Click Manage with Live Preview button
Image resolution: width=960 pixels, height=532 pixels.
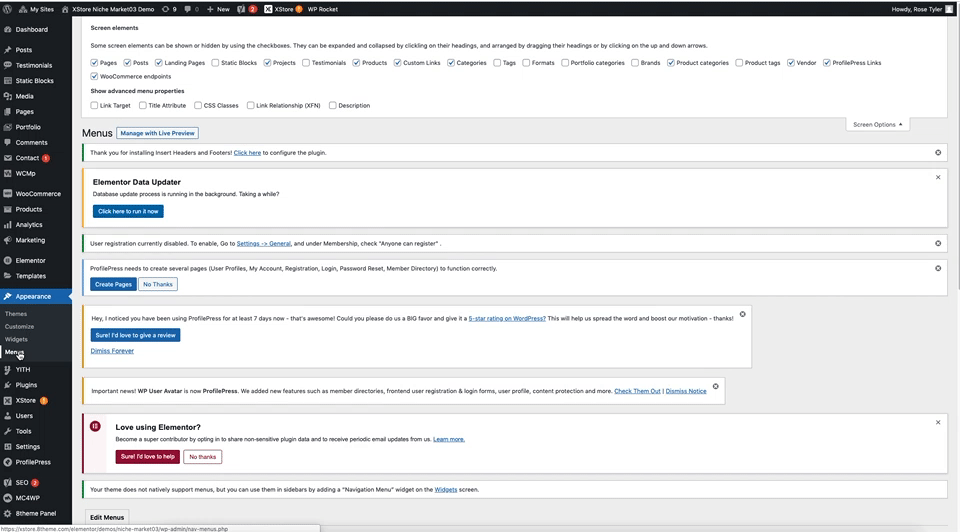coord(157,133)
